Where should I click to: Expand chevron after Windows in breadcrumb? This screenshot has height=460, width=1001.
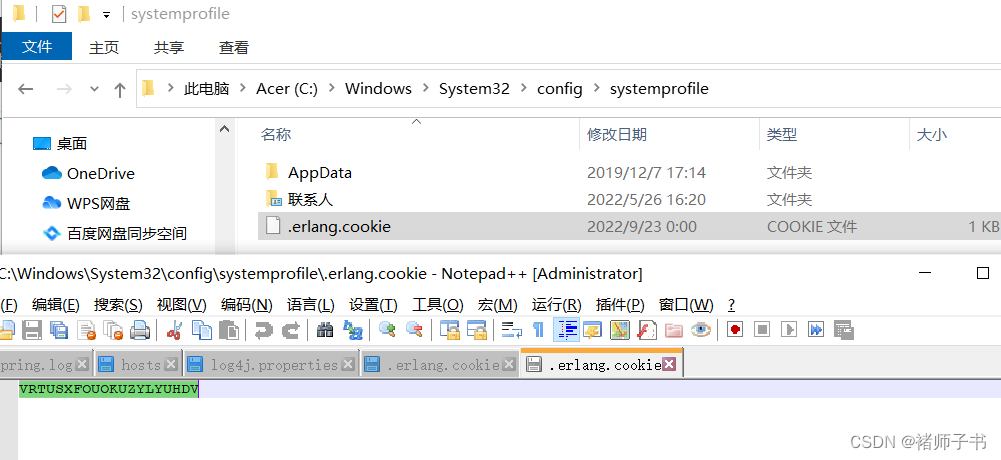tap(425, 89)
